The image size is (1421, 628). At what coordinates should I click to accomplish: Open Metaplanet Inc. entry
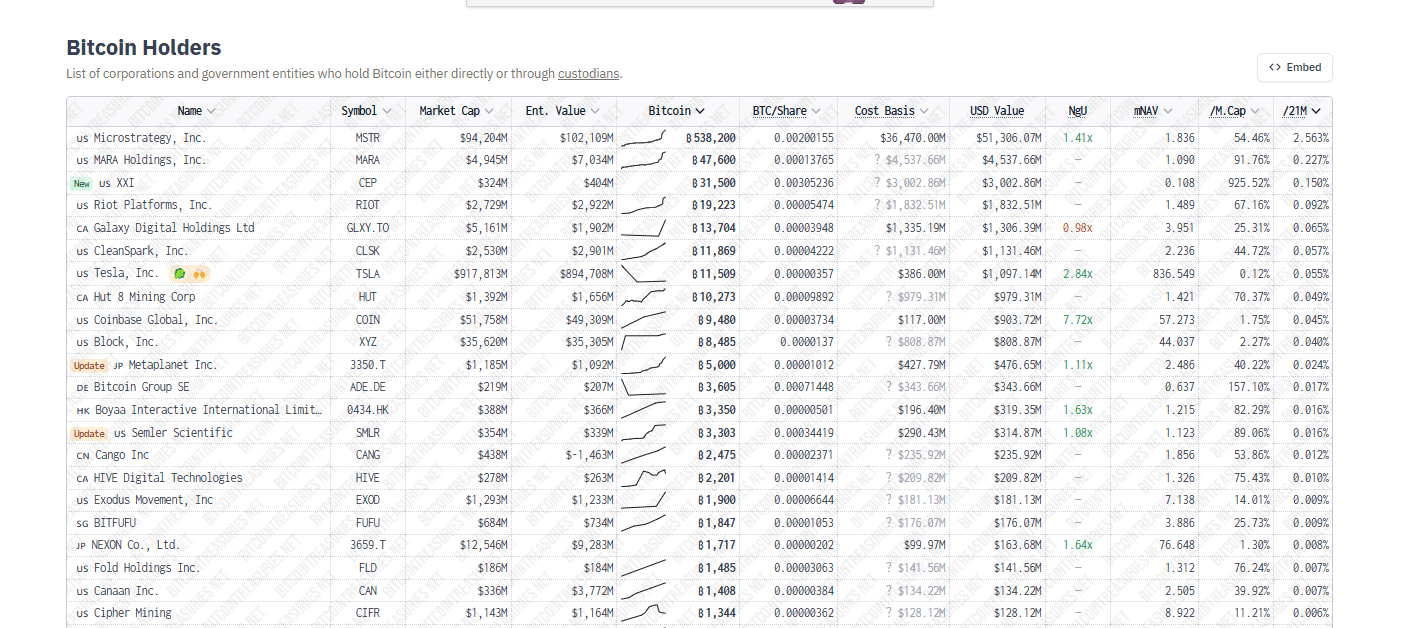click(x=172, y=365)
